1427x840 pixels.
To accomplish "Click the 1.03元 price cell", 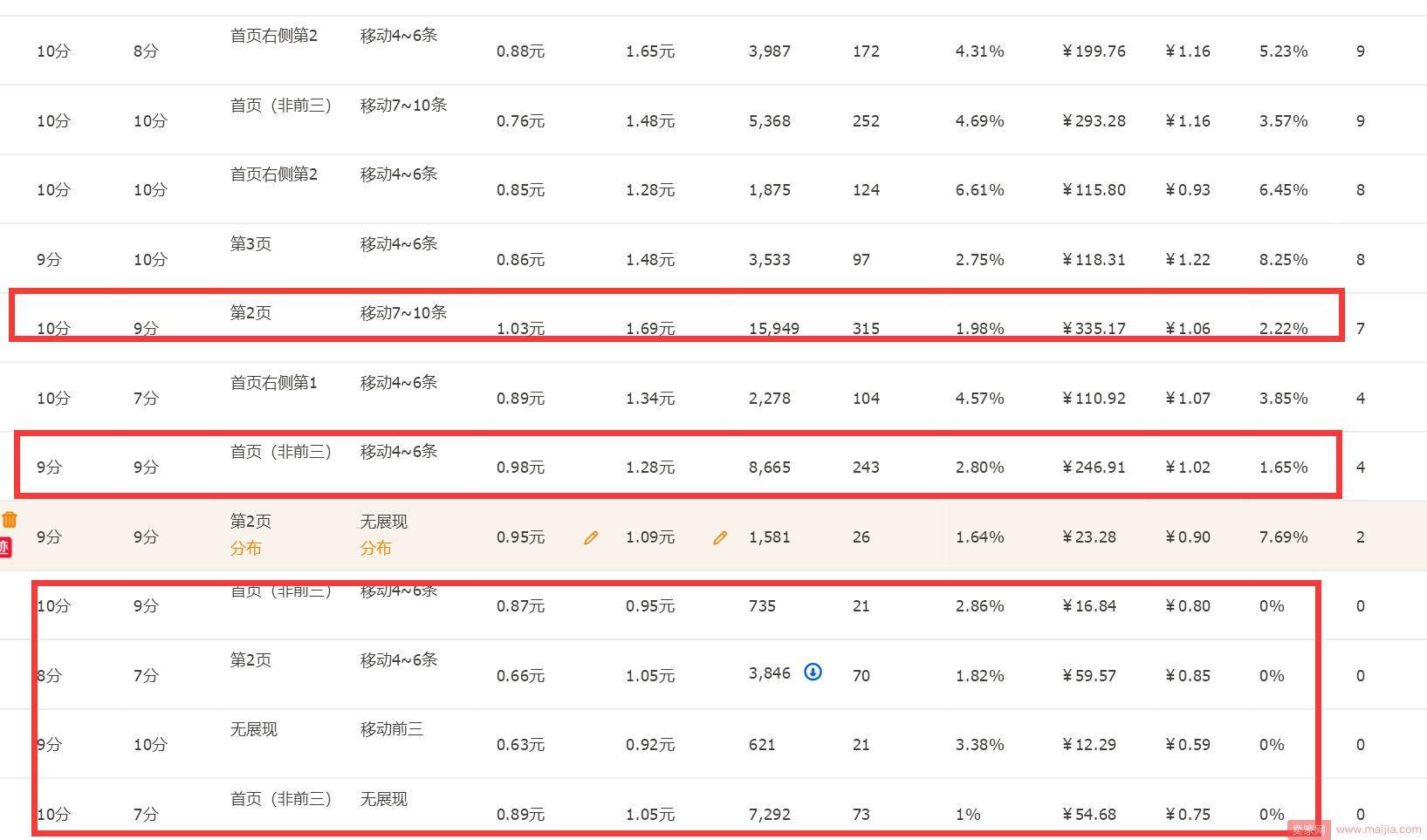I will click(520, 328).
